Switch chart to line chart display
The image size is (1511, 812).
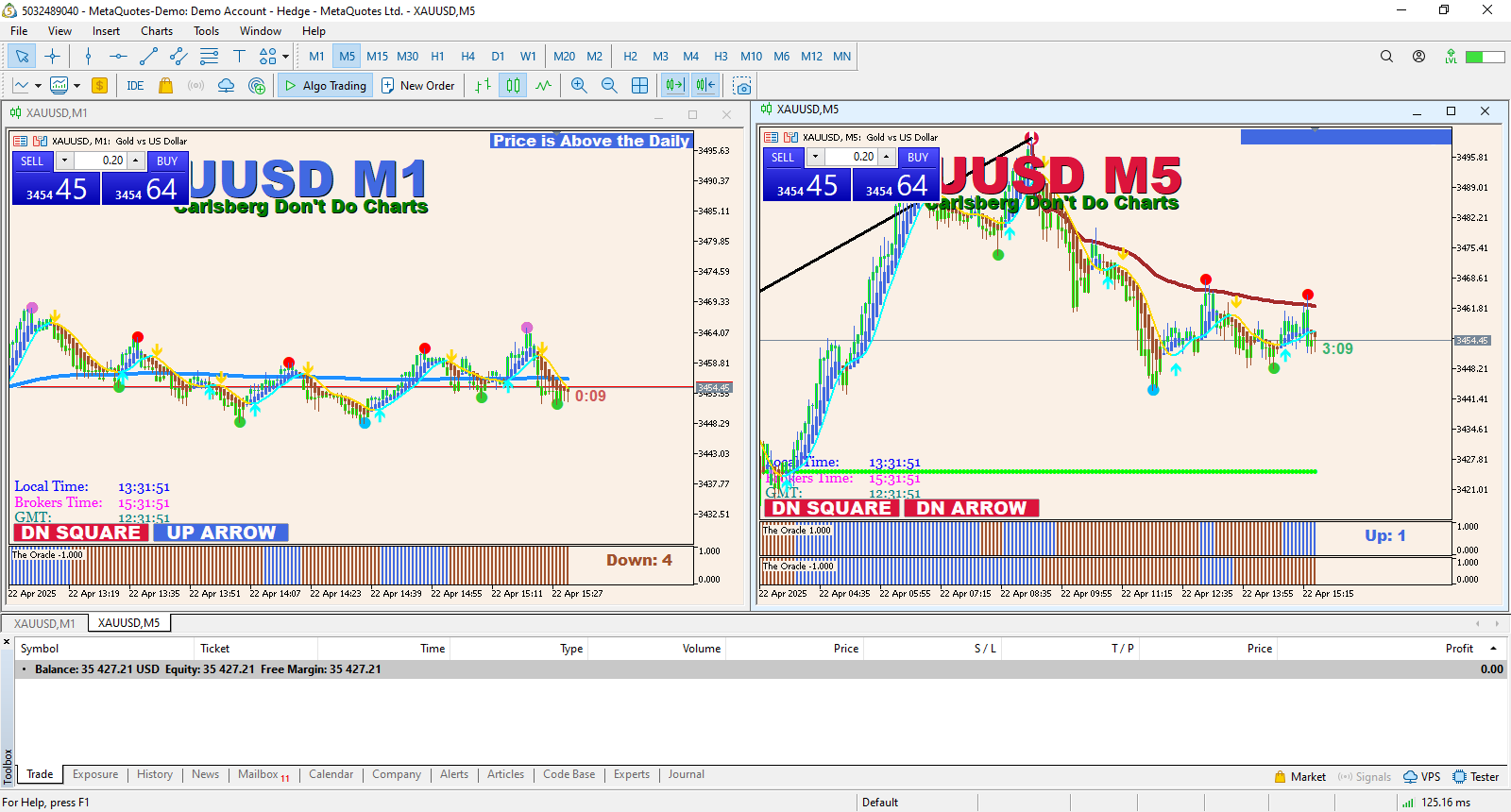[543, 86]
